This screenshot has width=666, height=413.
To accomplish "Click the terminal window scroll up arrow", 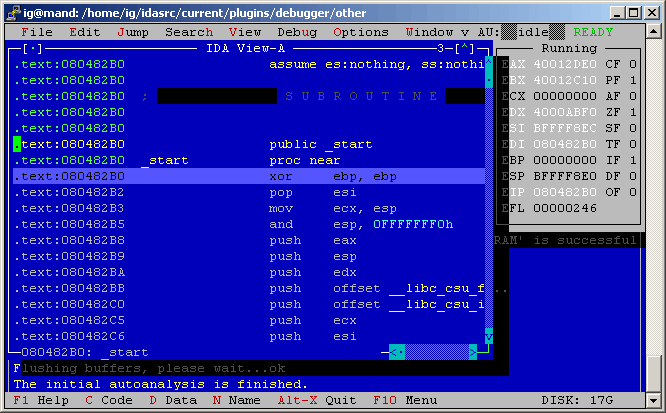I will [653, 31].
